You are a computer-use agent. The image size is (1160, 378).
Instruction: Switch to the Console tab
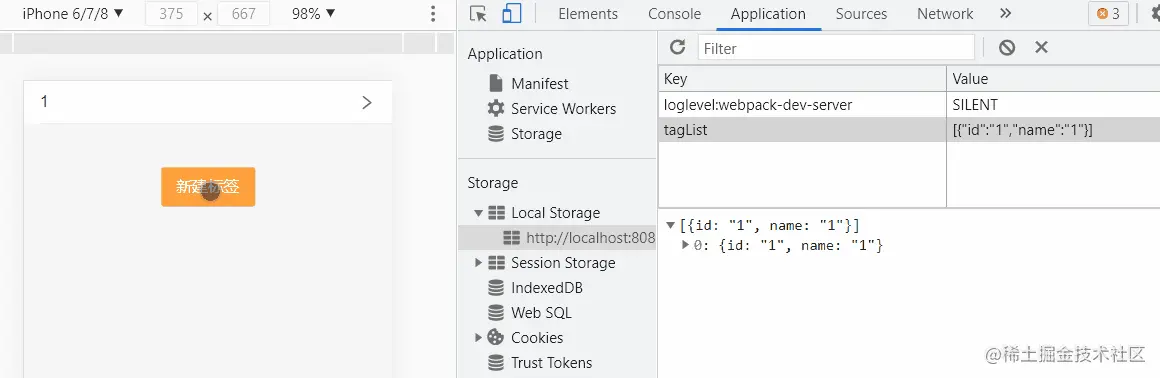[x=674, y=14]
